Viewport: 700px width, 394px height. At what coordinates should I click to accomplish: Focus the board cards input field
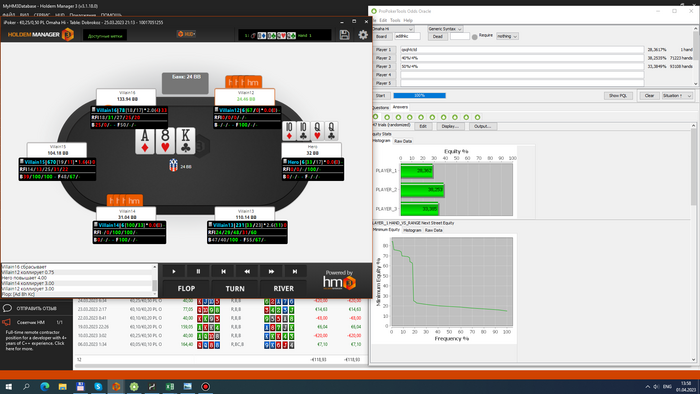[407, 37]
